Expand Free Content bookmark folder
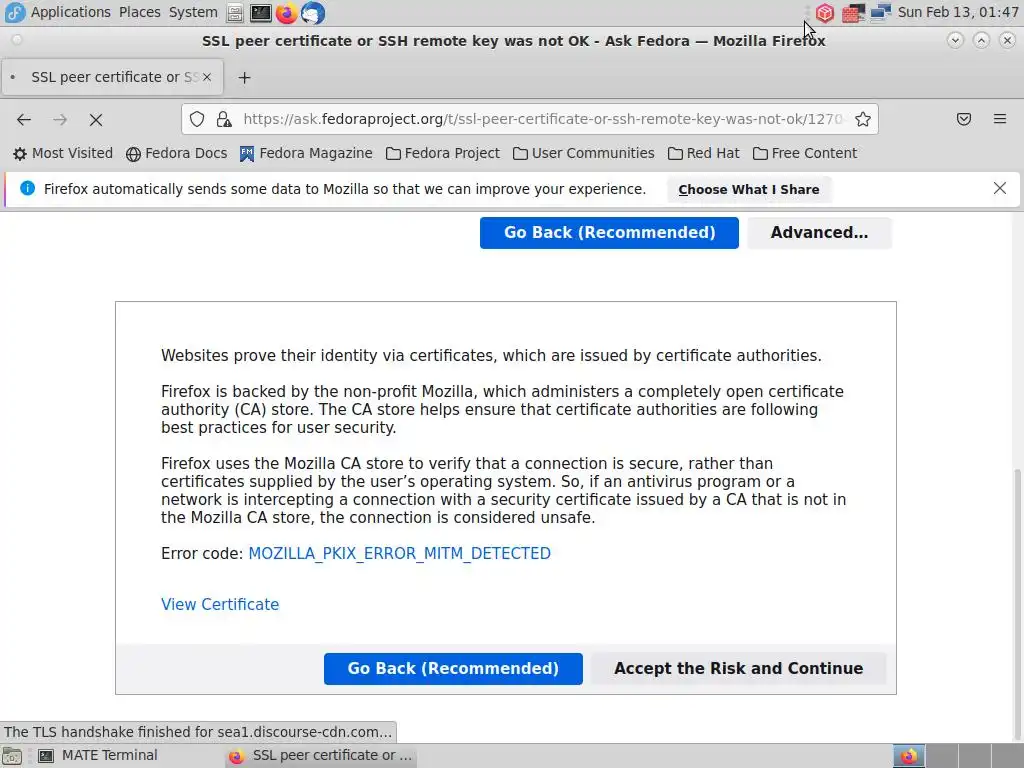Image resolution: width=1024 pixels, height=768 pixels. coord(805,153)
